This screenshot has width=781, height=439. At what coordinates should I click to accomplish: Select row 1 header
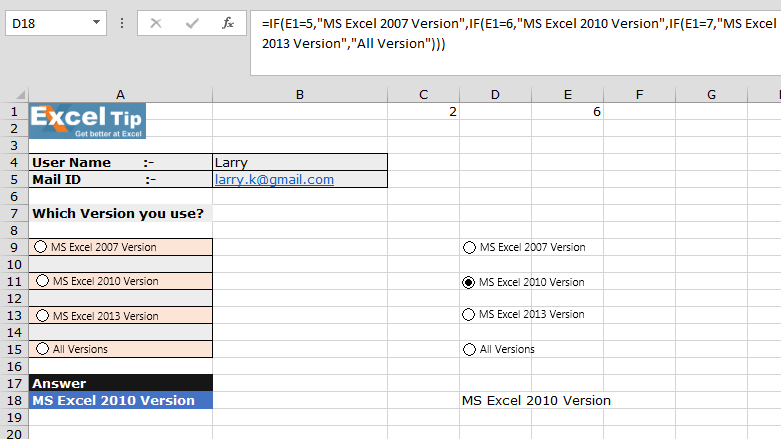tap(14, 112)
